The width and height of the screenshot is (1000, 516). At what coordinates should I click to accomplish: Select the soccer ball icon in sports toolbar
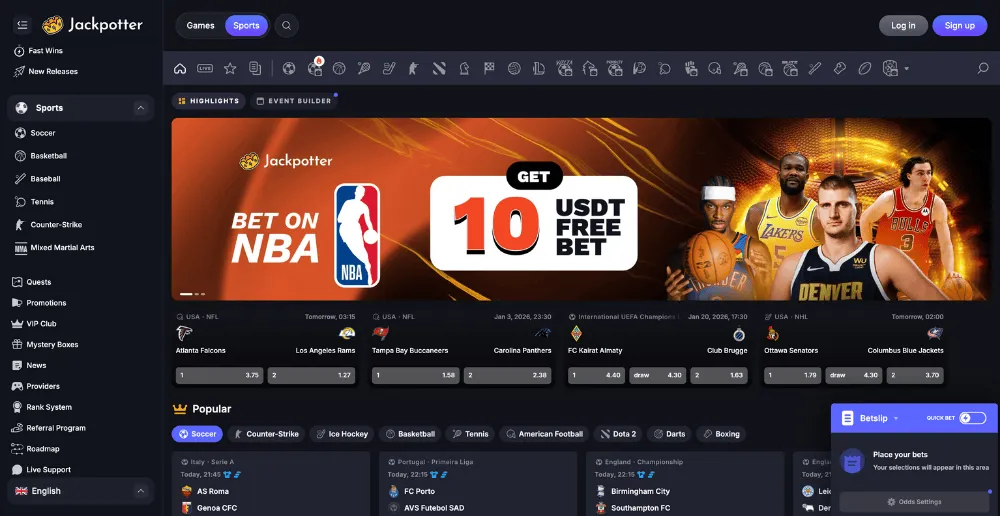click(x=289, y=69)
